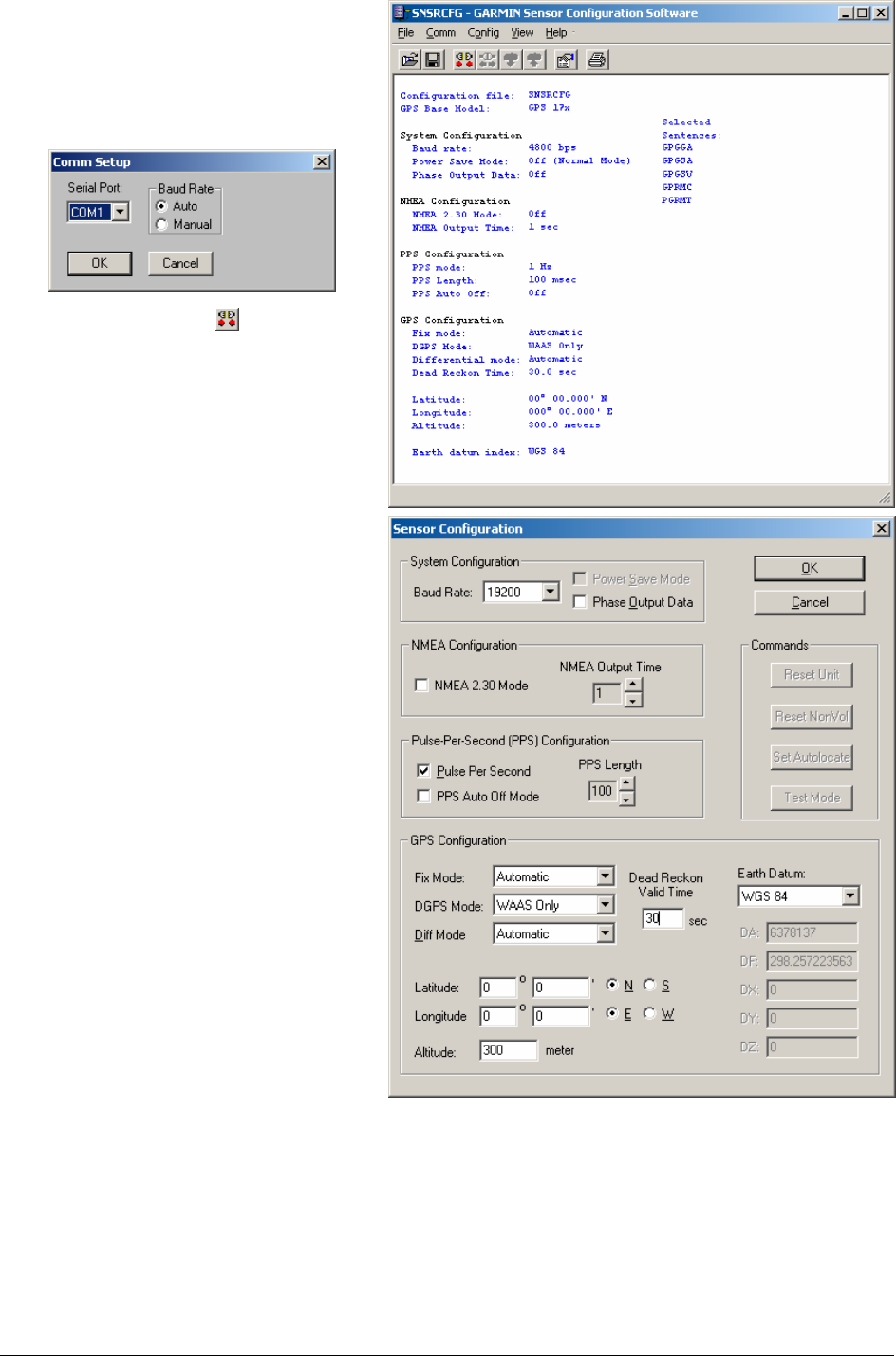Click the Save floppy disk icon
The height and width of the screenshot is (1356, 896).
[433, 61]
